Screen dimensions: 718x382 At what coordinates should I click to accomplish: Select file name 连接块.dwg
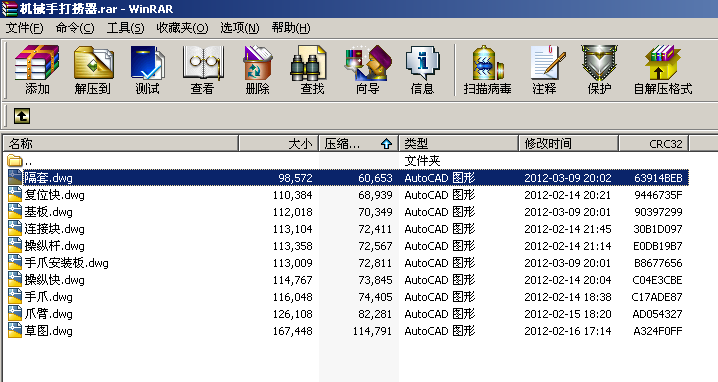point(54,229)
